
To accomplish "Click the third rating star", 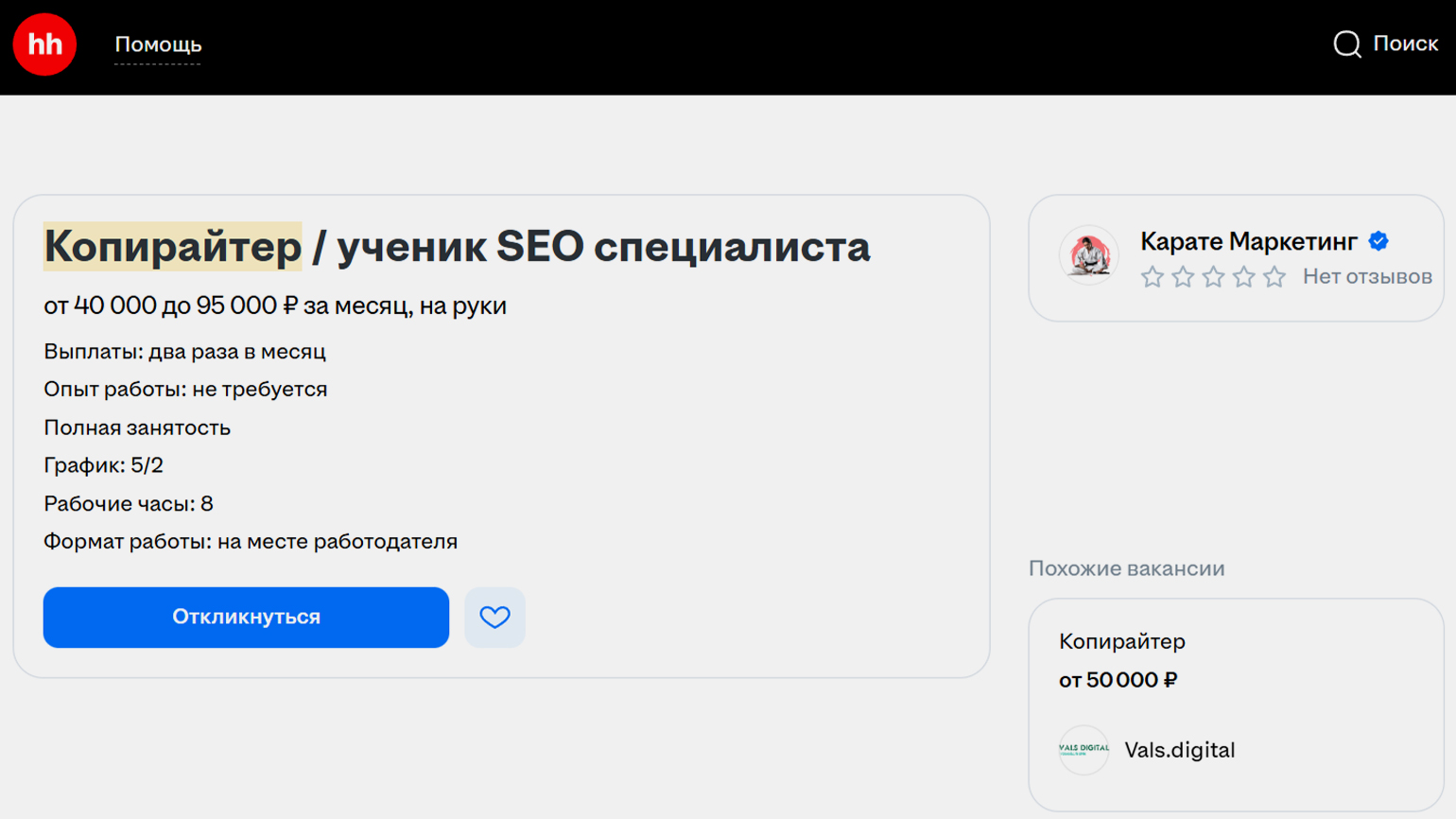I will click(x=1213, y=277).
